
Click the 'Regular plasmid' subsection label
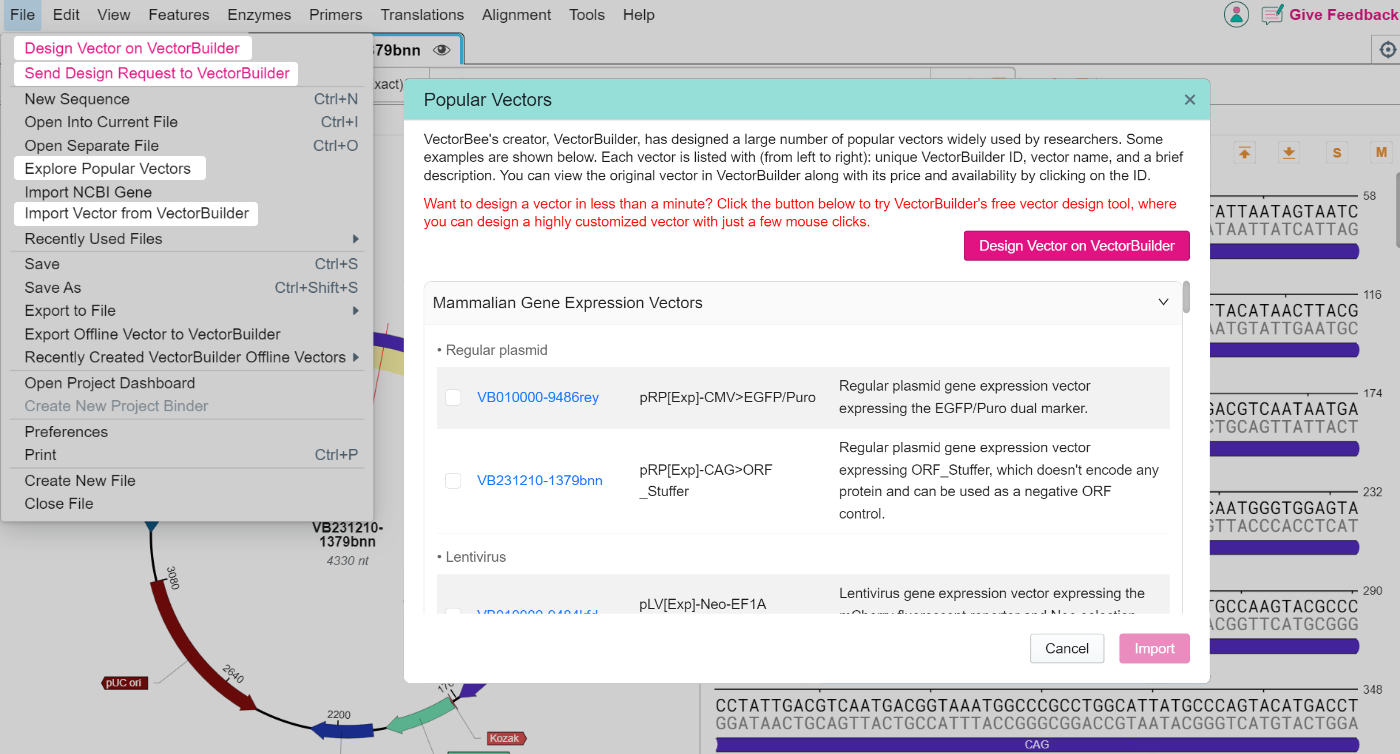click(x=497, y=350)
